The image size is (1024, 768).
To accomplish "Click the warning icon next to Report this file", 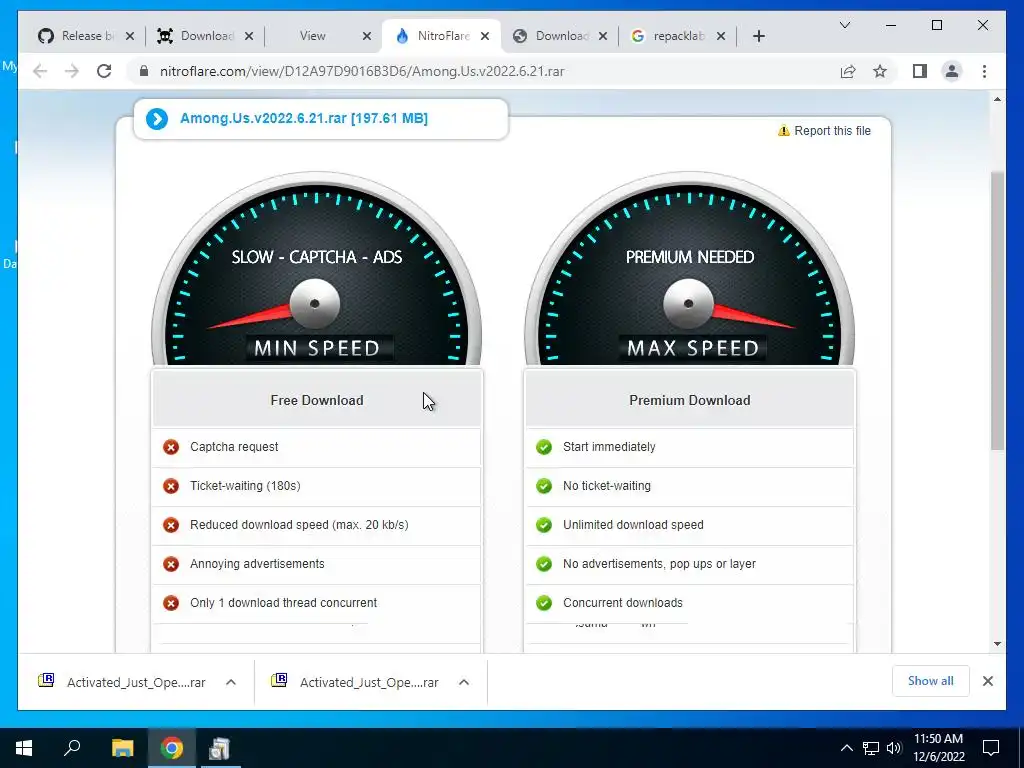I will (784, 131).
